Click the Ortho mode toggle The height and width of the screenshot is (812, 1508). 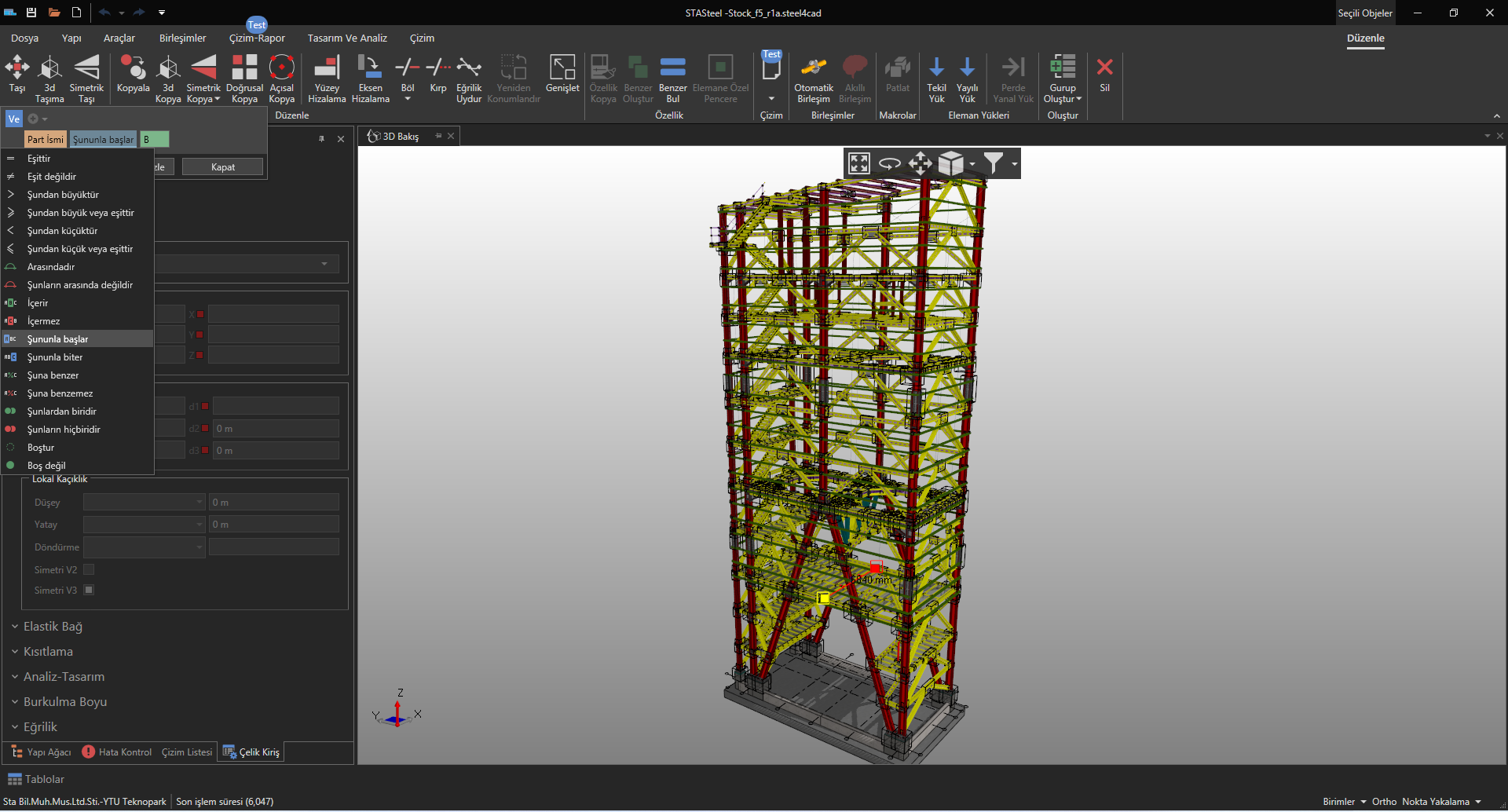[1384, 802]
